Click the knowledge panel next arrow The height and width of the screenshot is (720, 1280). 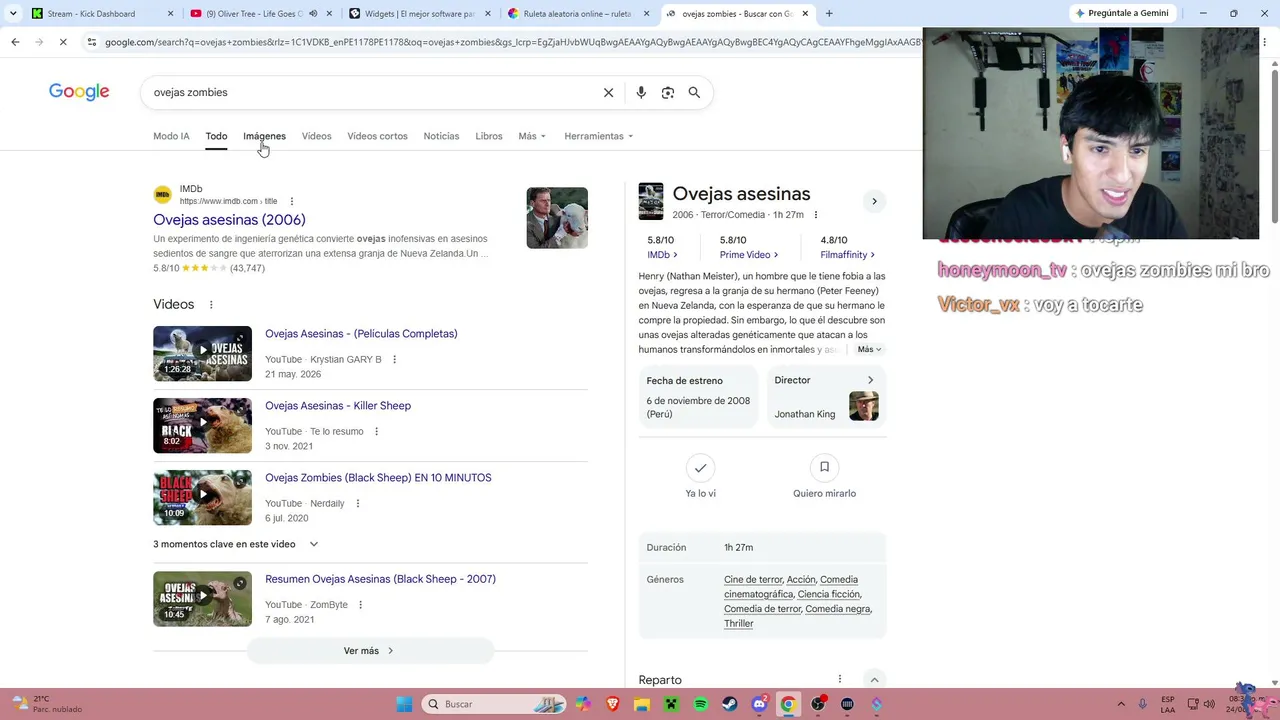point(874,201)
